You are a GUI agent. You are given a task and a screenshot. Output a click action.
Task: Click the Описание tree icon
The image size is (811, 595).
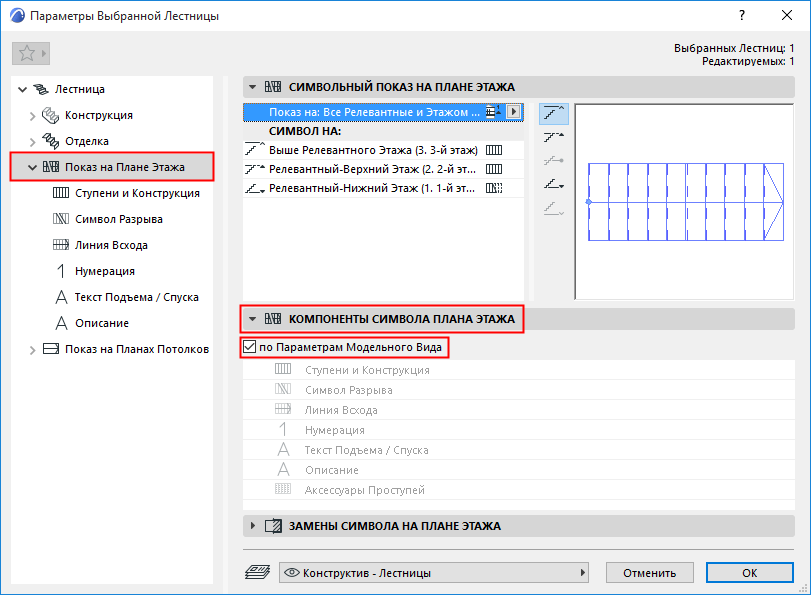(61, 323)
